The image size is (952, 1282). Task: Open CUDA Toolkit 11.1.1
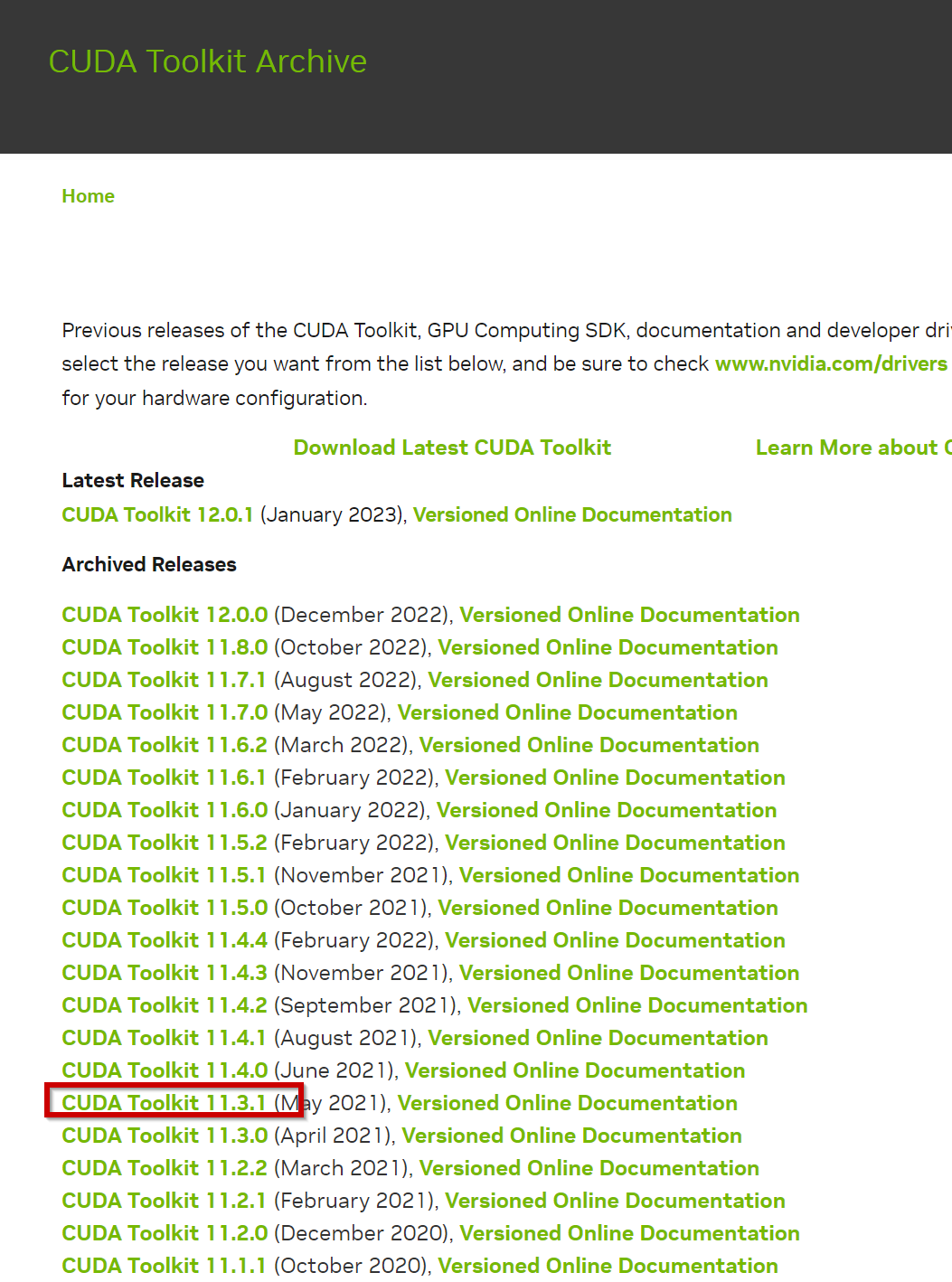[164, 1266]
